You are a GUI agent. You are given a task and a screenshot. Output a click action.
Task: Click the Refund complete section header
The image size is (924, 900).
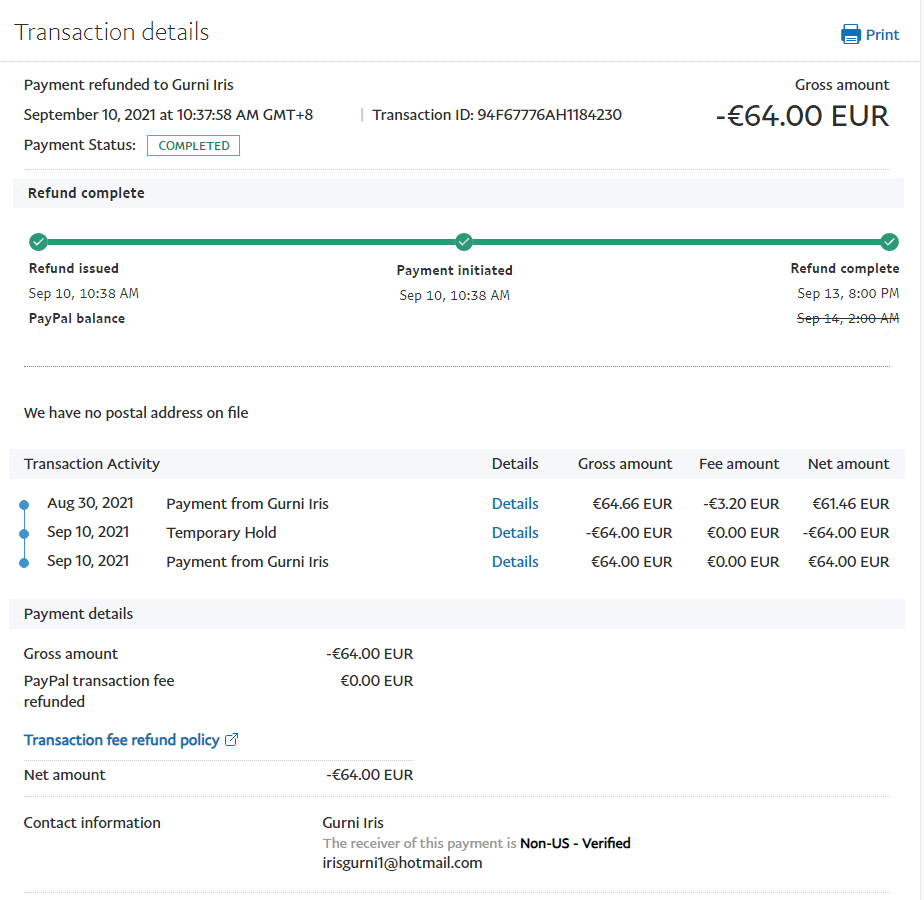coord(86,193)
